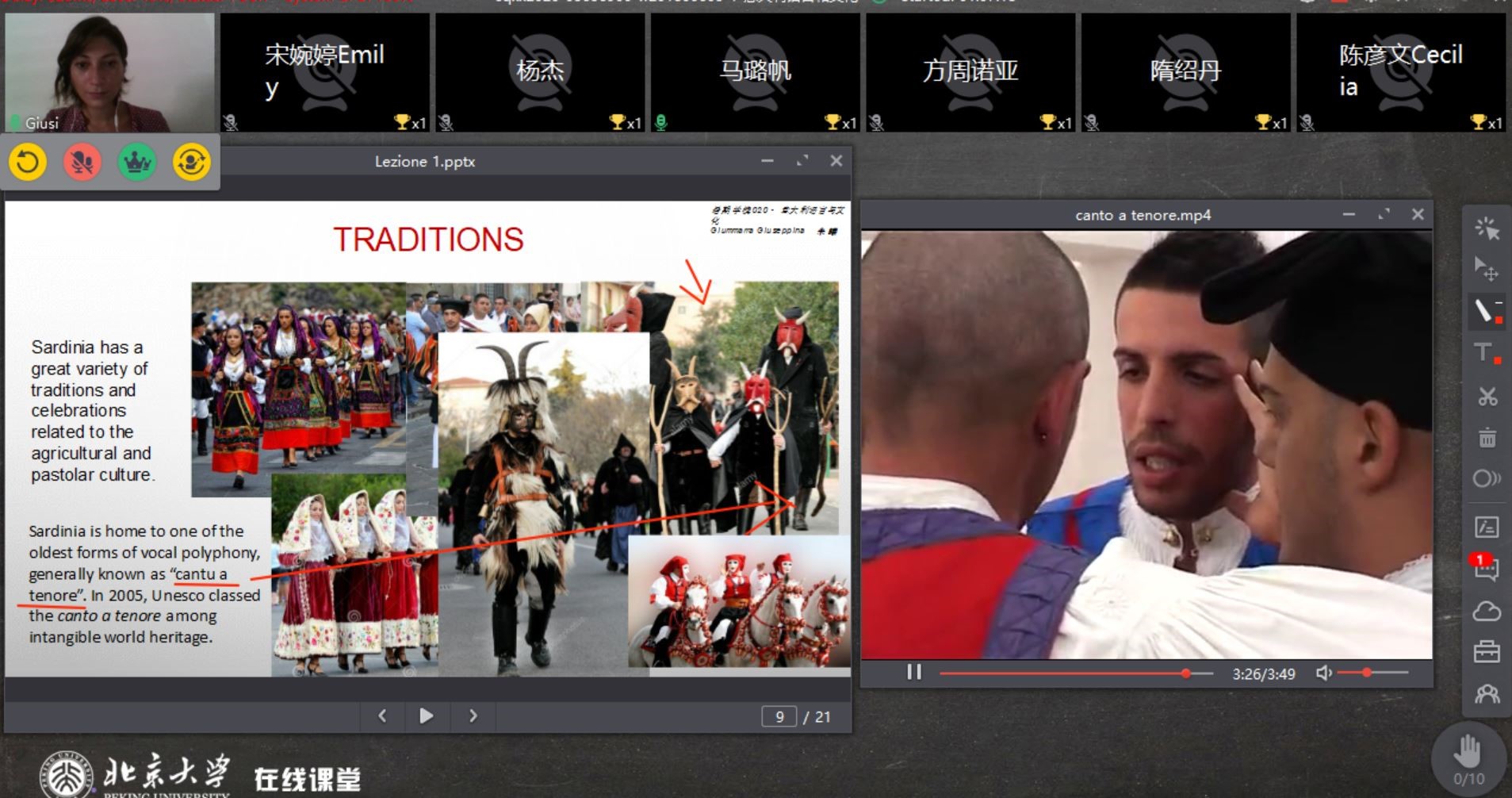The width and height of the screenshot is (1512, 798).
Task: Click the yellow switch user button
Action: point(192,163)
